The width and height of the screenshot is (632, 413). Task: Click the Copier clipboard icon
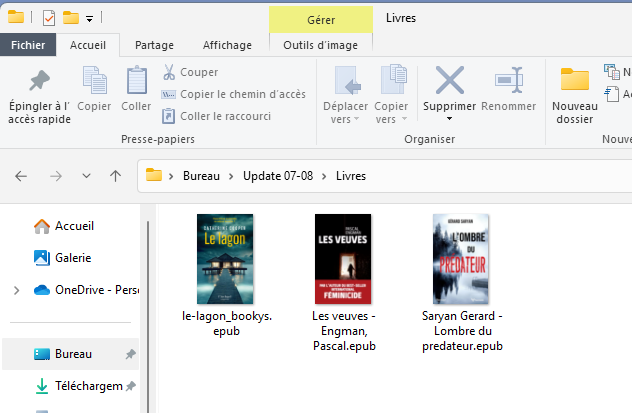coord(95,80)
